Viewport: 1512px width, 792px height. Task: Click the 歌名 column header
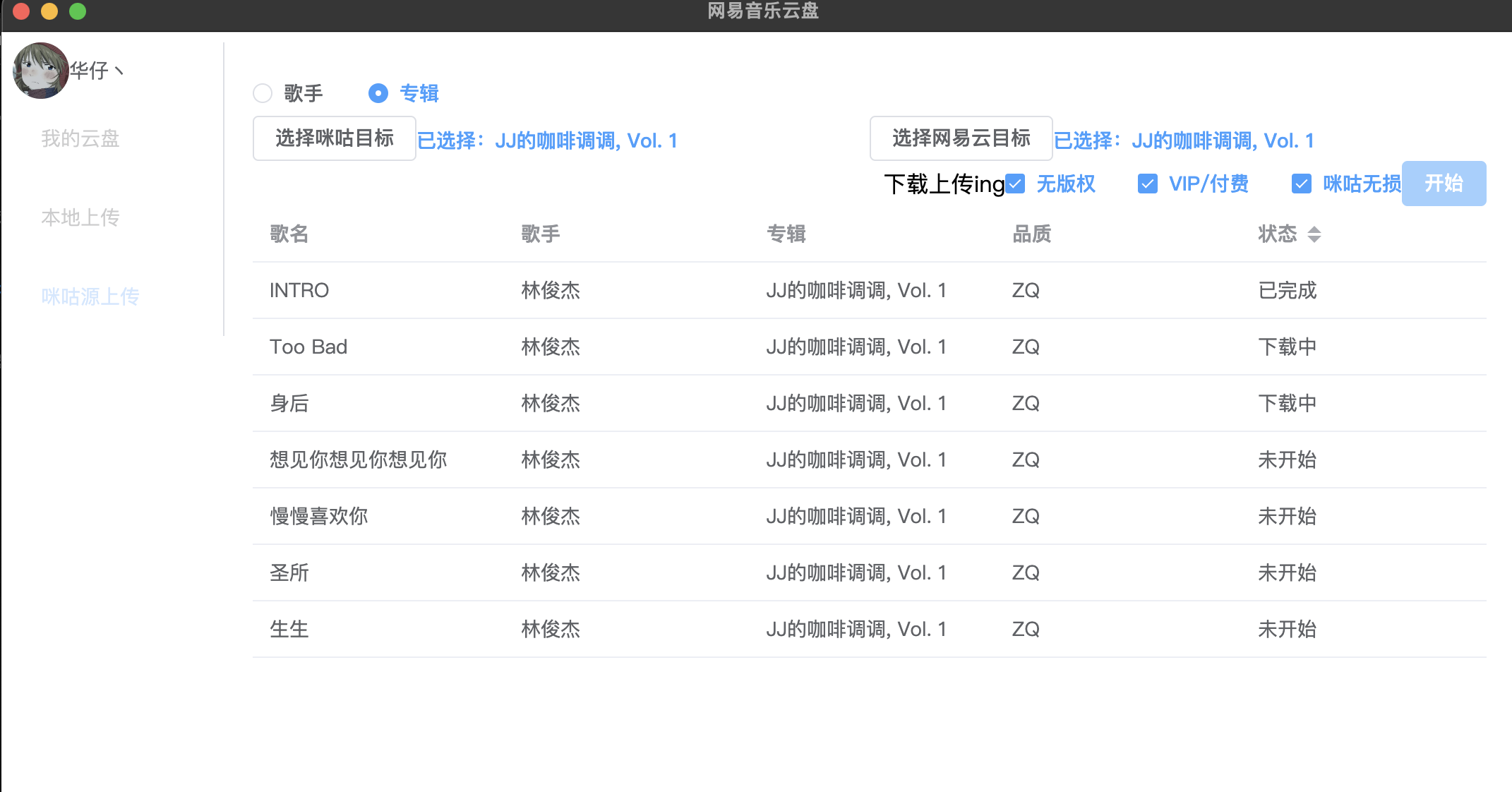tap(289, 234)
